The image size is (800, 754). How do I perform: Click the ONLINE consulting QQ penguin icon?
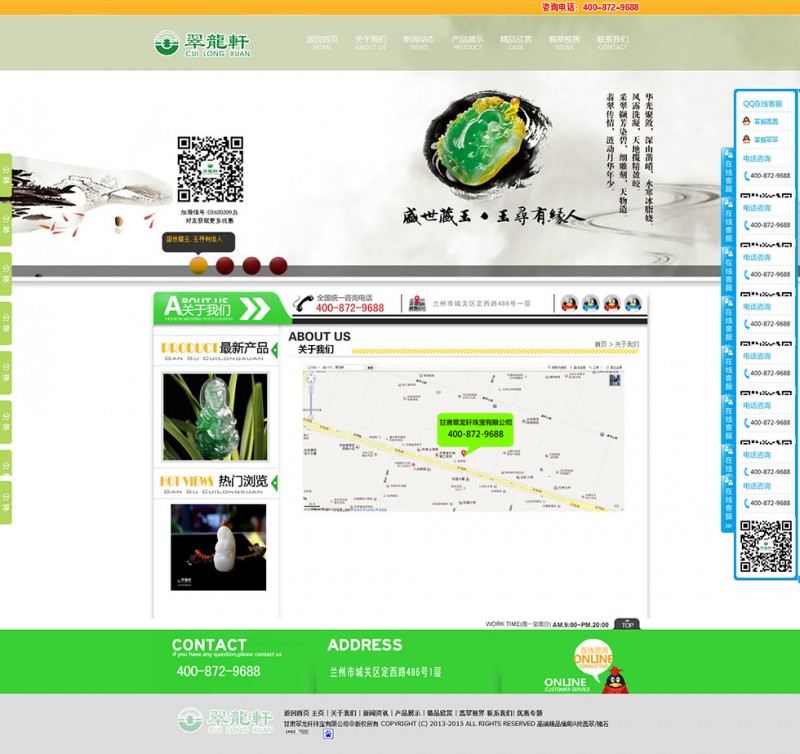(614, 679)
